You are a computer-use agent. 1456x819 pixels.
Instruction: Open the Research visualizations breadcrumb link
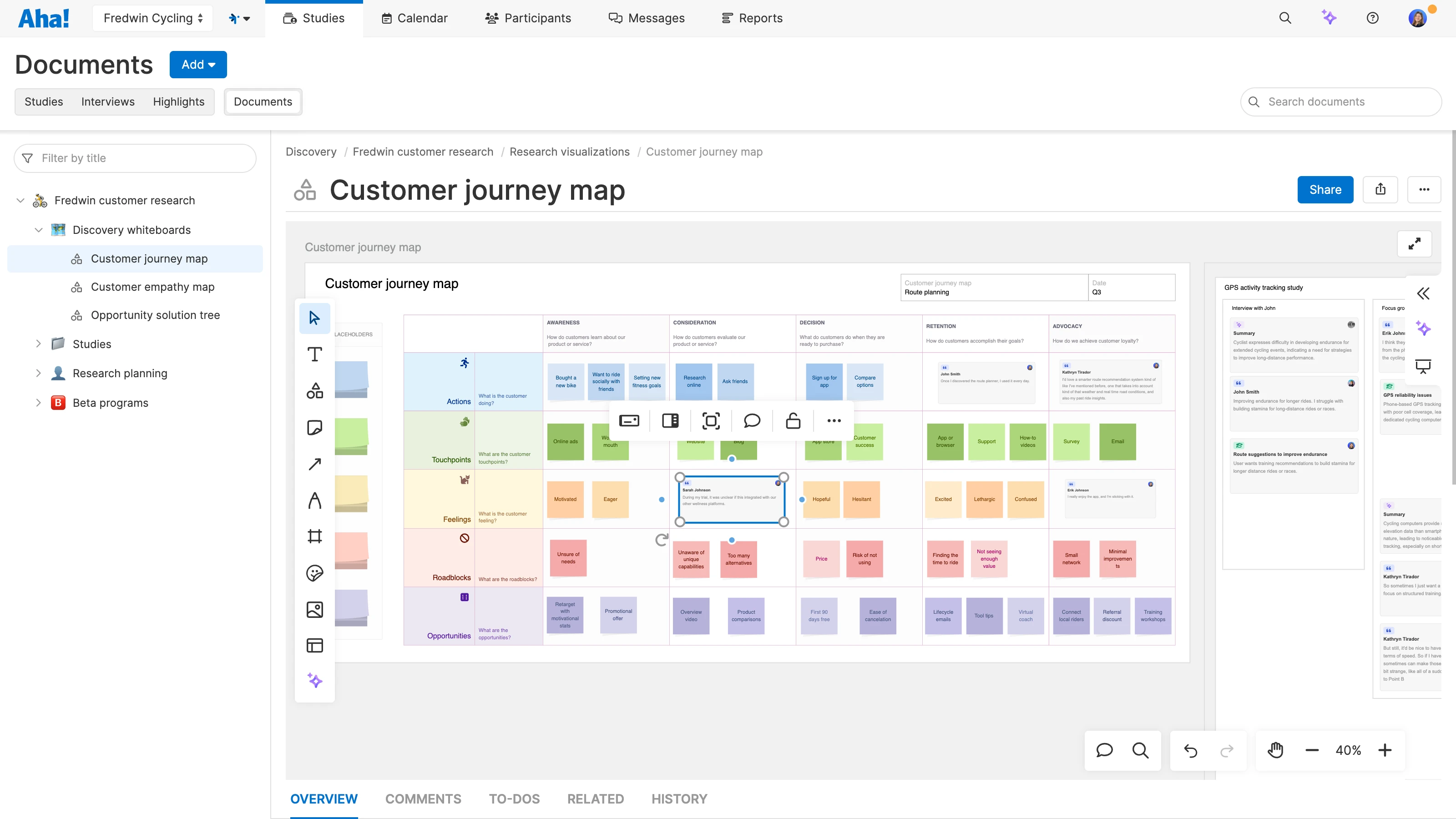coord(569,152)
